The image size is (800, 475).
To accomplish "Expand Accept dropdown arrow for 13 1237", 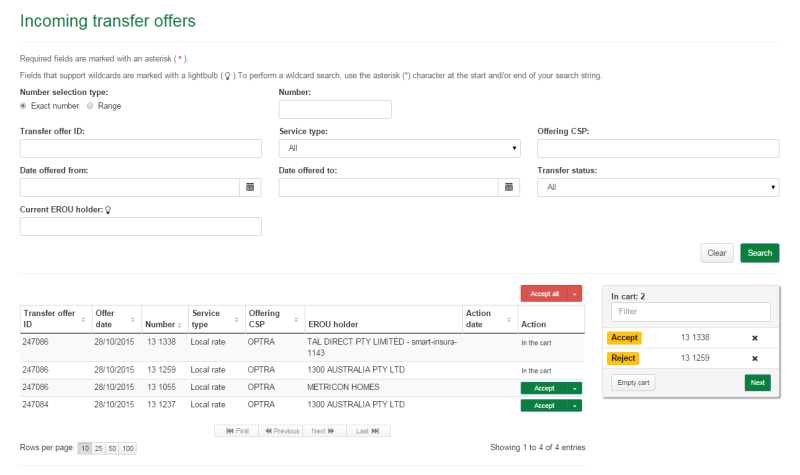I will tap(574, 406).
